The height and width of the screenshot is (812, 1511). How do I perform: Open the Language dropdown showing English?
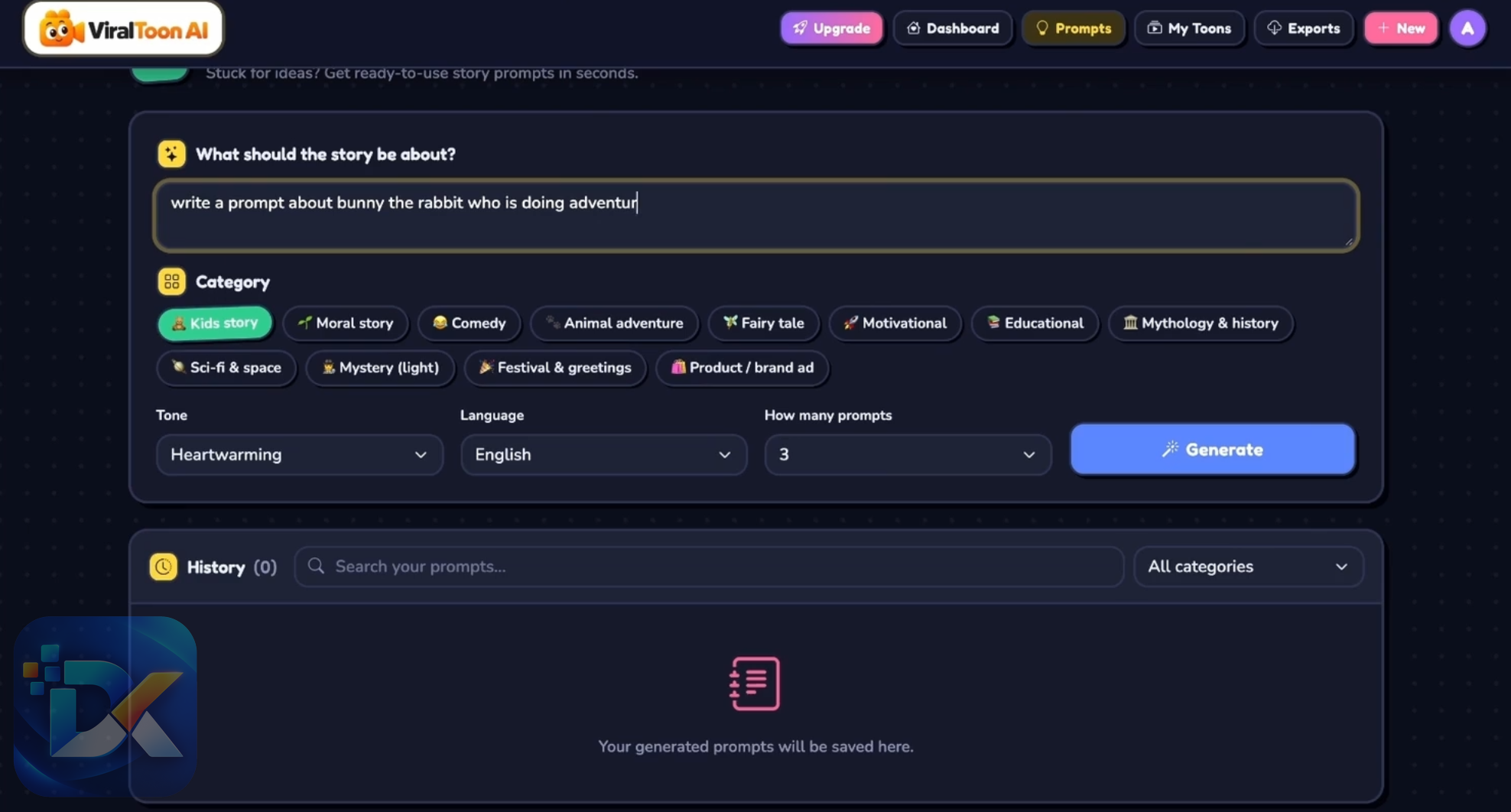coord(603,454)
